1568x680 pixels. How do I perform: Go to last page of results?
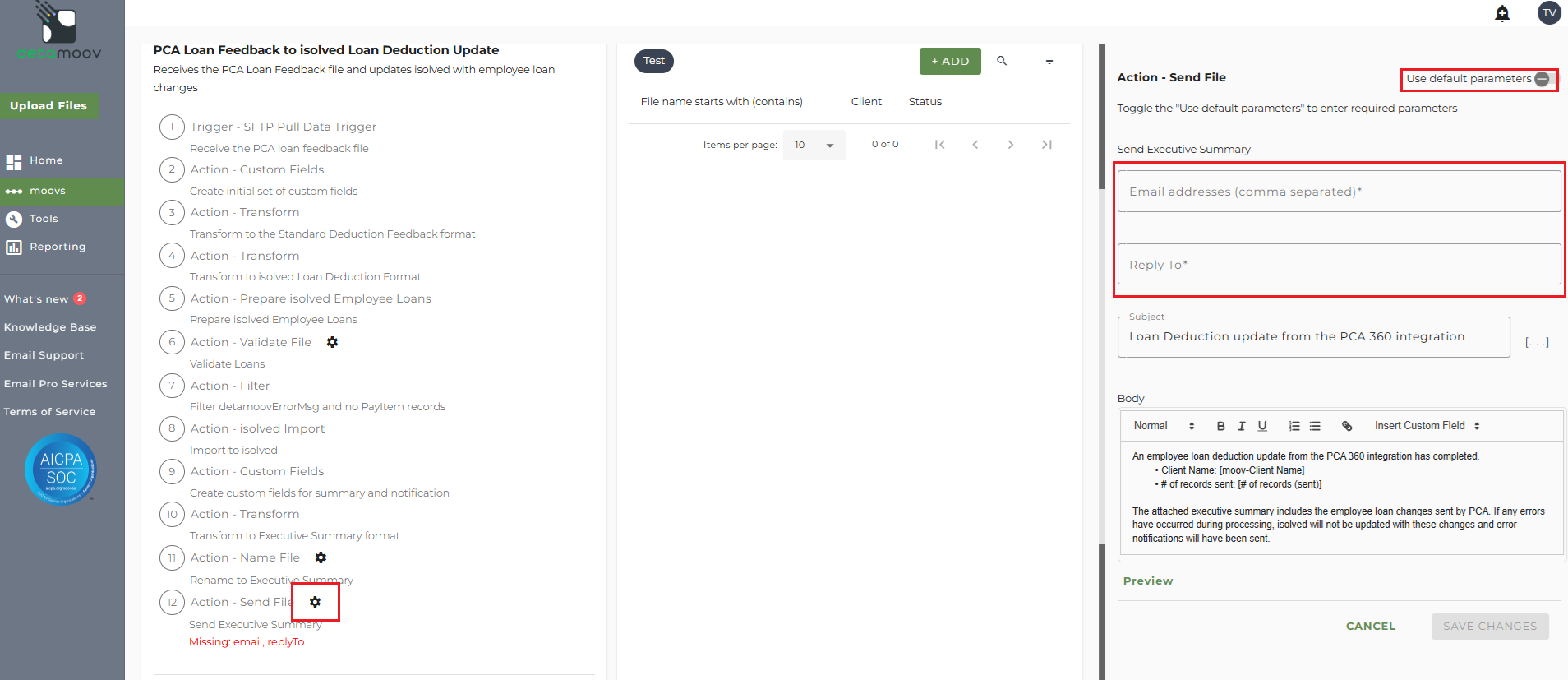tap(1047, 145)
